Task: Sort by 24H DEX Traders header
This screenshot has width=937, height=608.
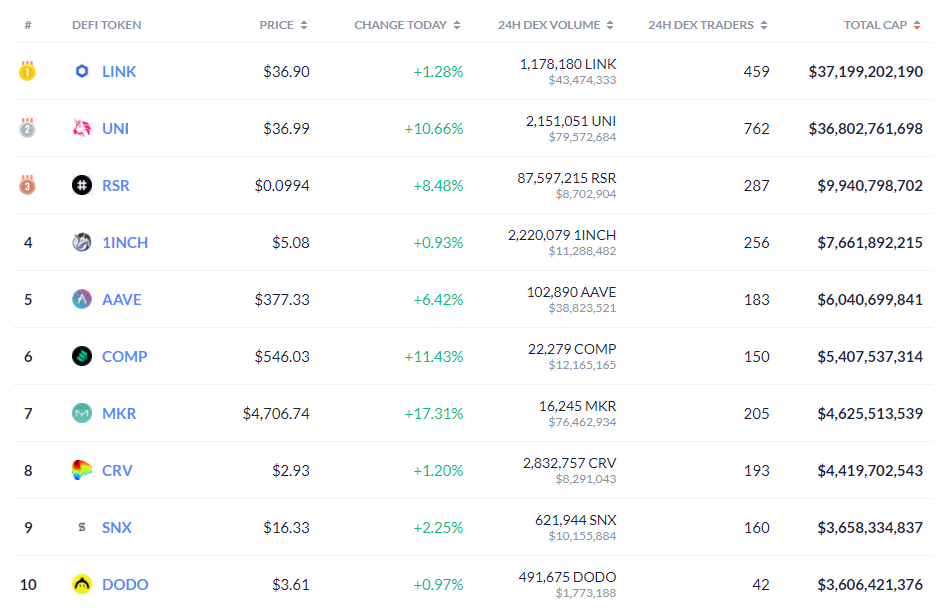Action: click(707, 25)
